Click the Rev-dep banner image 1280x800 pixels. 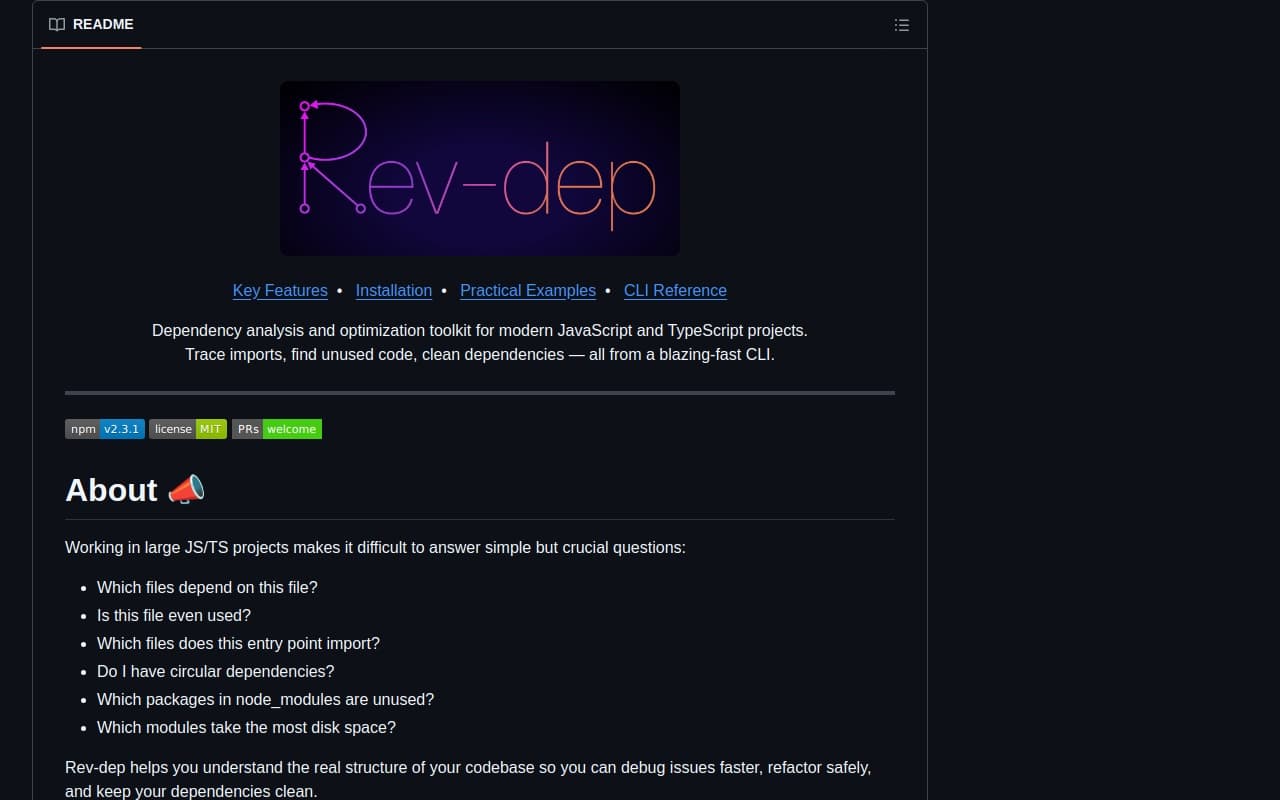[479, 168]
